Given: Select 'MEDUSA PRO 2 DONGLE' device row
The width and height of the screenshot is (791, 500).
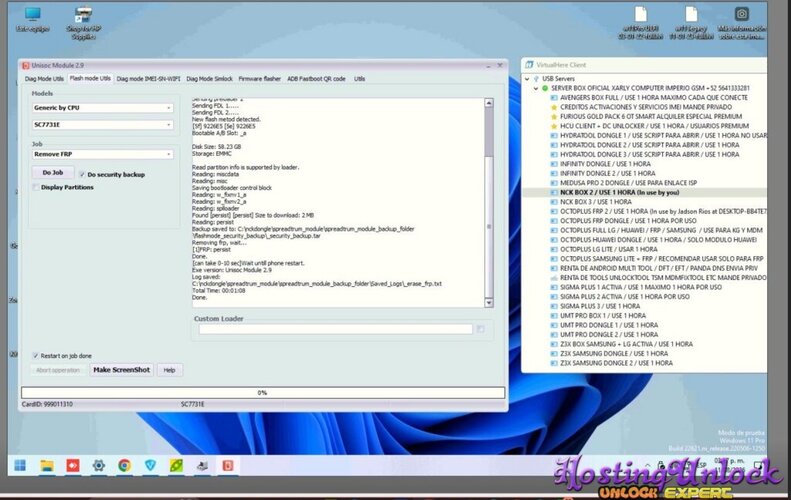Looking at the screenshot, I should pyautogui.click(x=628, y=183).
